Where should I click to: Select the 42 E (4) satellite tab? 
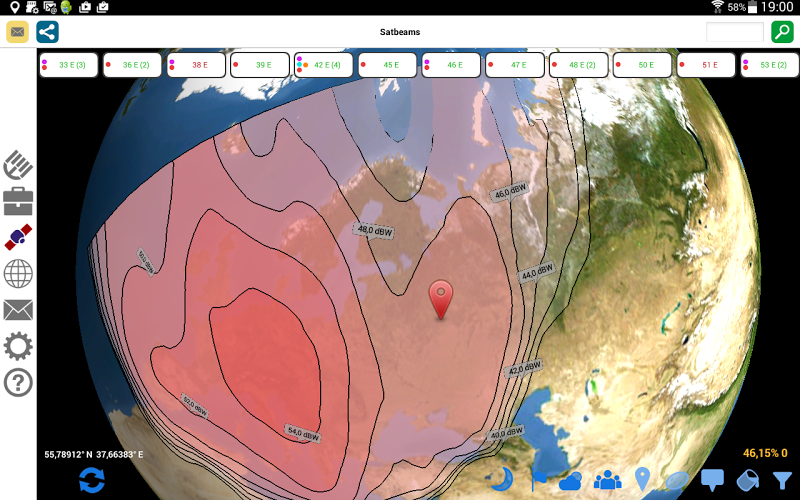[323, 65]
